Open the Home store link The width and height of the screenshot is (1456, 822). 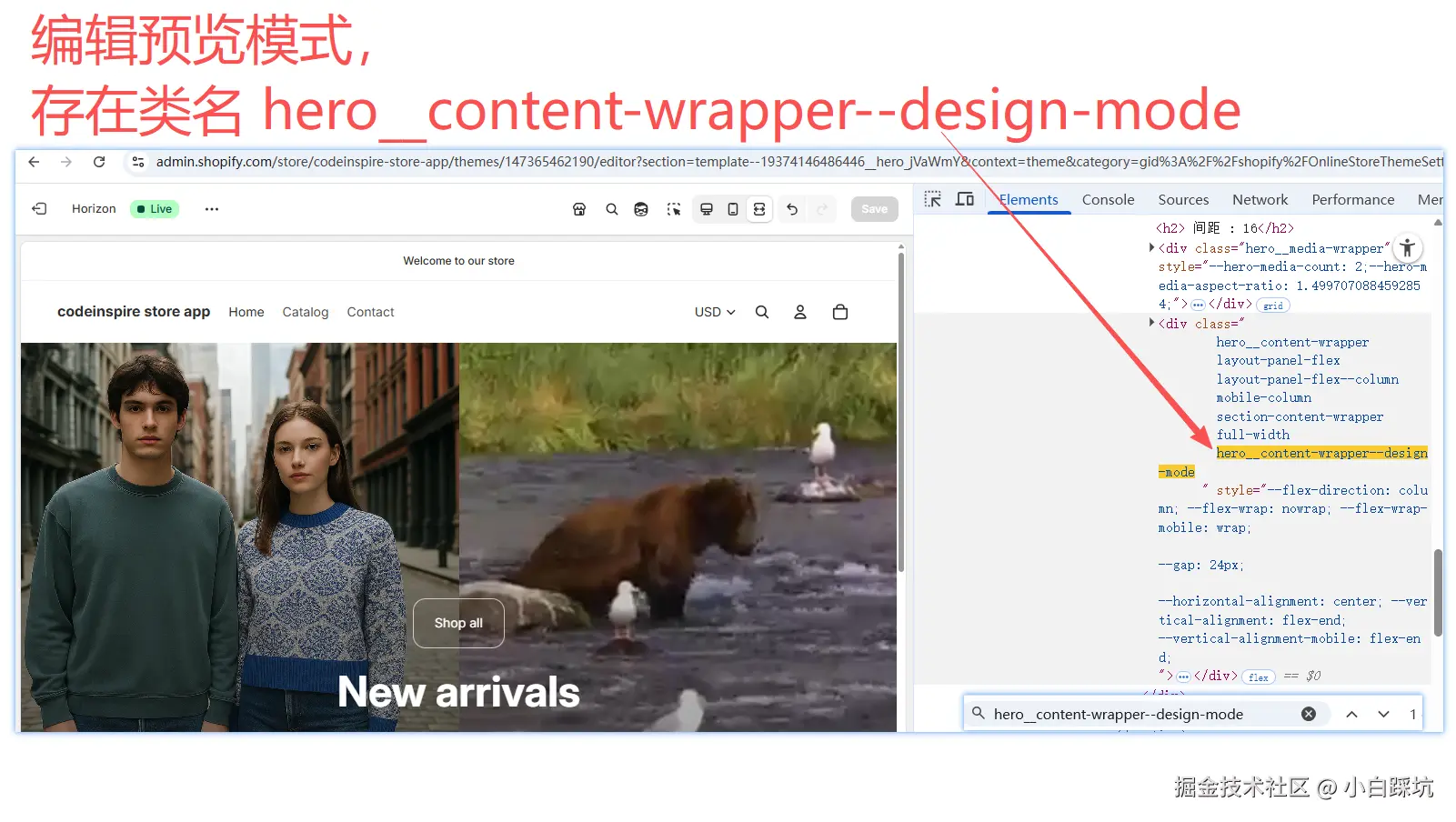[246, 312]
